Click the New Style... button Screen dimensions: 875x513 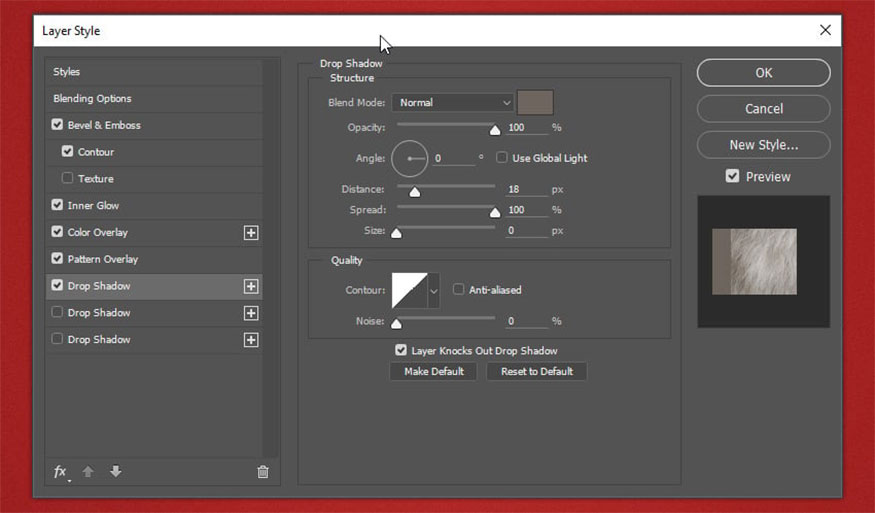[x=763, y=145]
